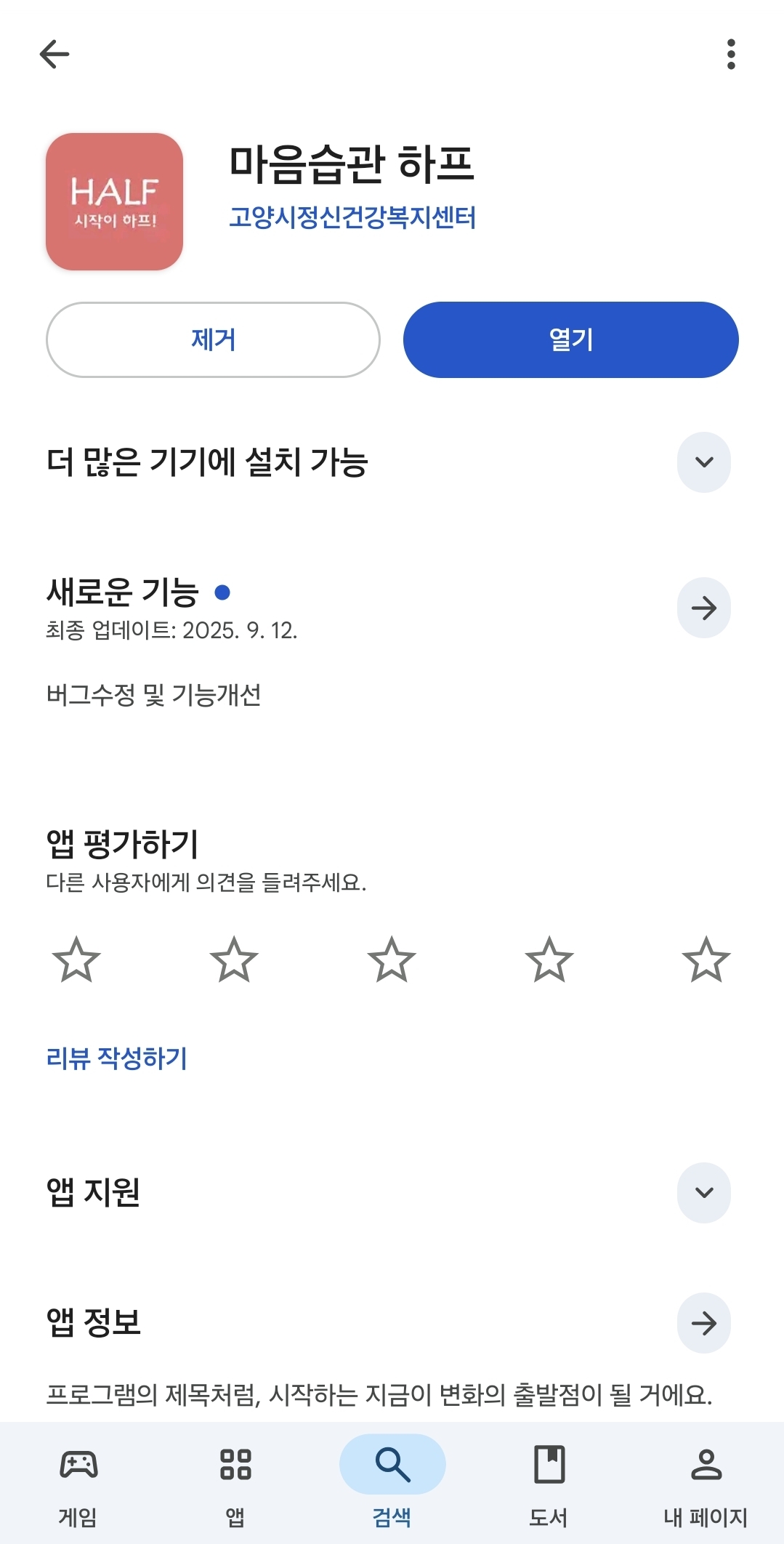Give a three-star rating

point(392,960)
